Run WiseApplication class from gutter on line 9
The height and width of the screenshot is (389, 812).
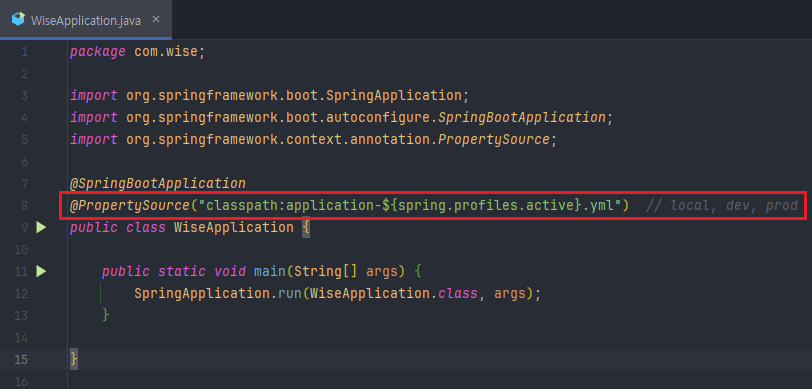coord(41,227)
